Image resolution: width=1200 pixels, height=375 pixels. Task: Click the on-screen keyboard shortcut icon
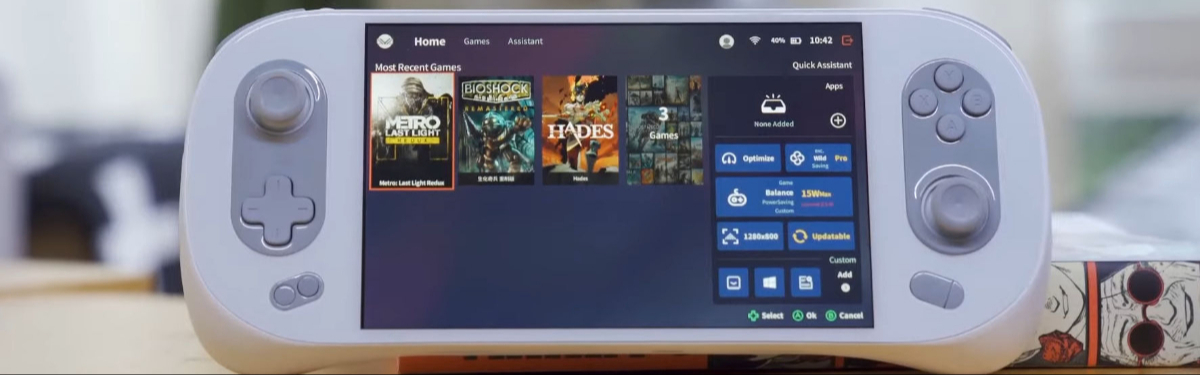734,283
